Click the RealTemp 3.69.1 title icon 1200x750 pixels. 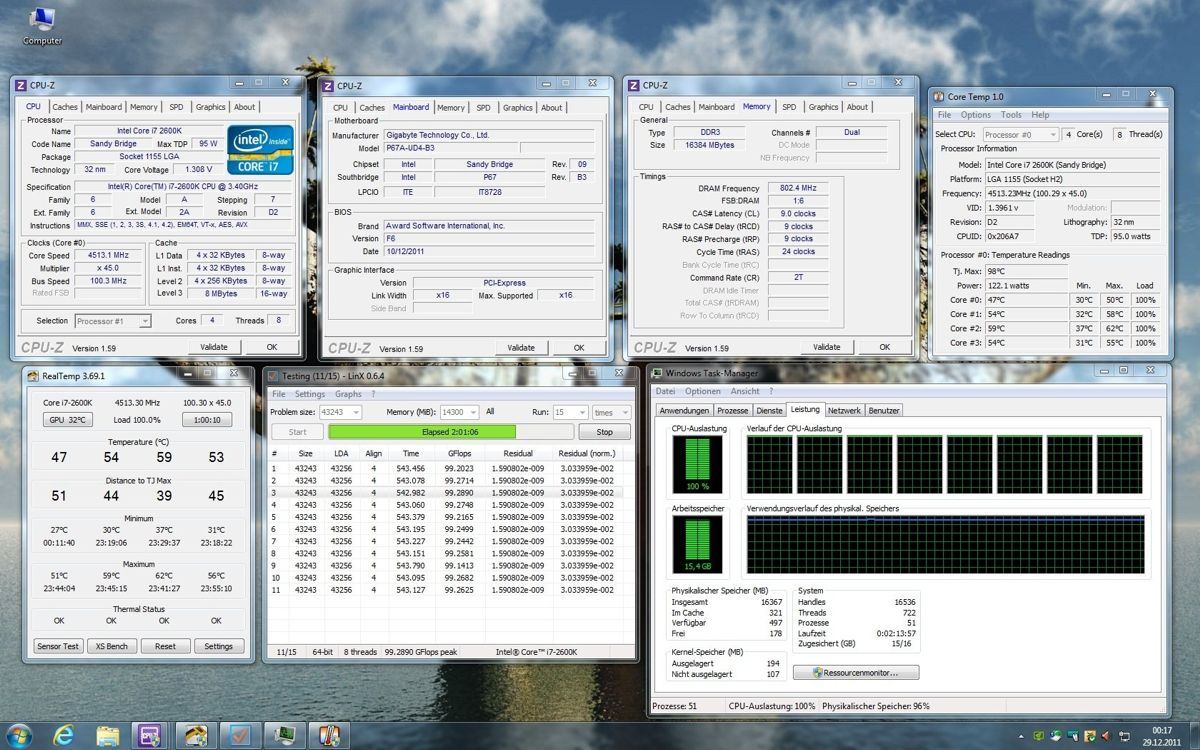pos(34,376)
